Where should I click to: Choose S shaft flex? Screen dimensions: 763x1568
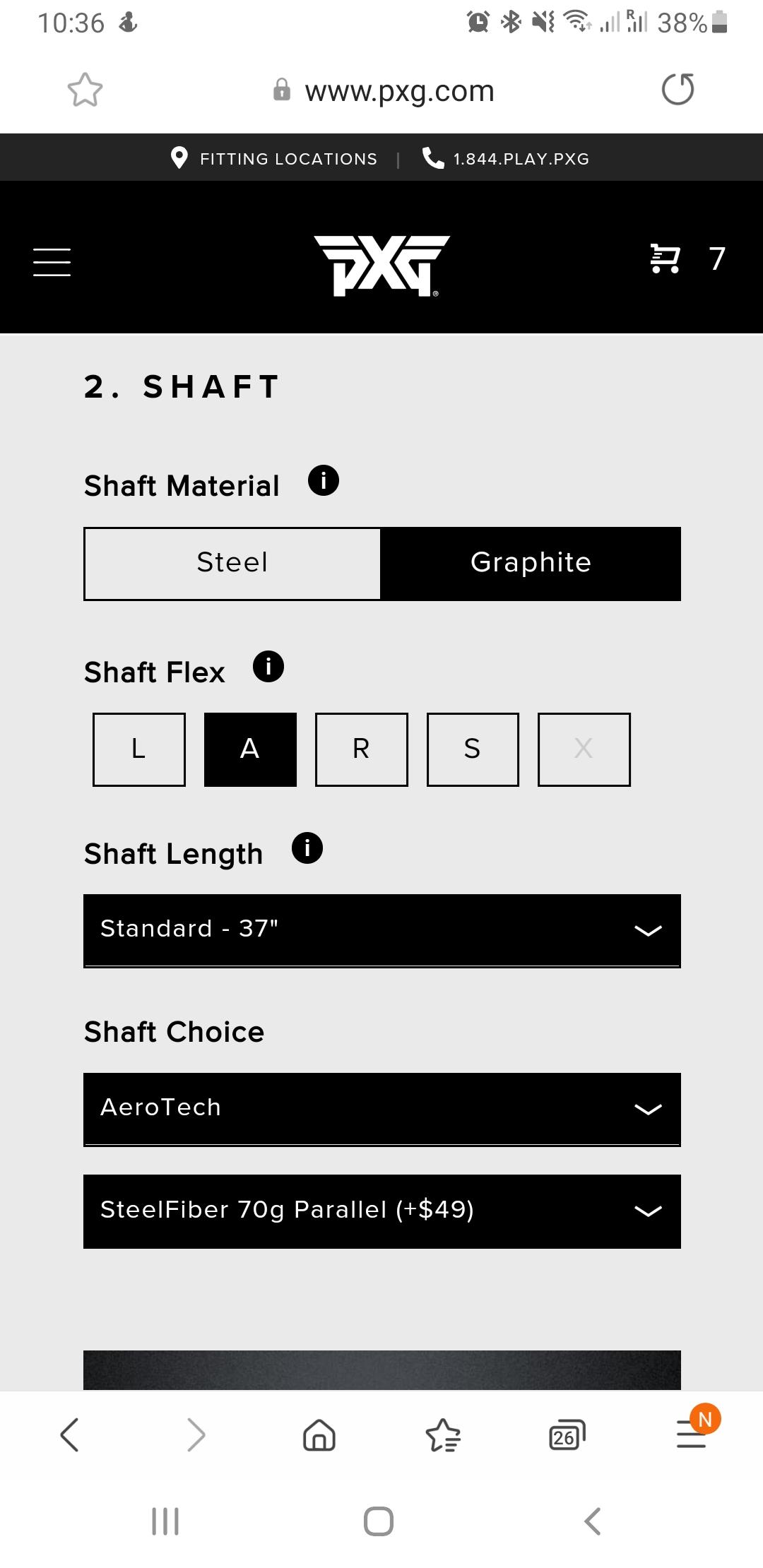pyautogui.click(x=473, y=749)
